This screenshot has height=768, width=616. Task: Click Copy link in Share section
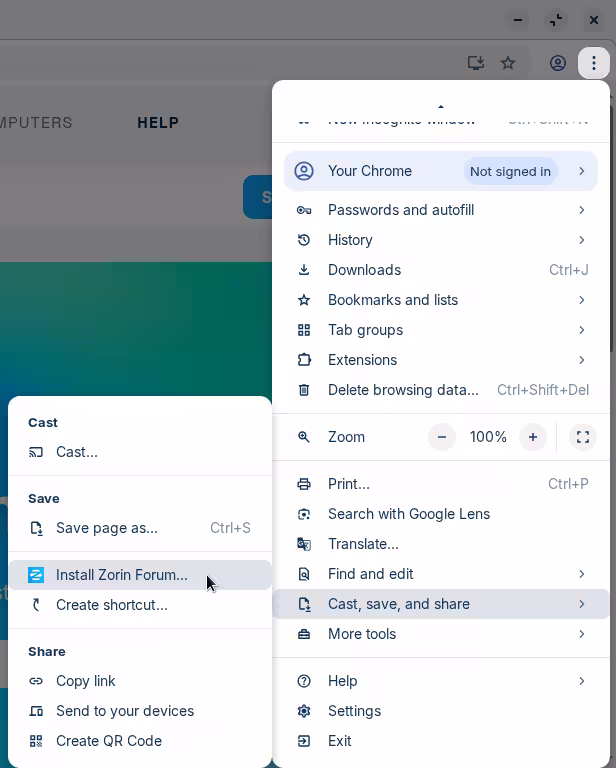pyautogui.click(x=85, y=681)
